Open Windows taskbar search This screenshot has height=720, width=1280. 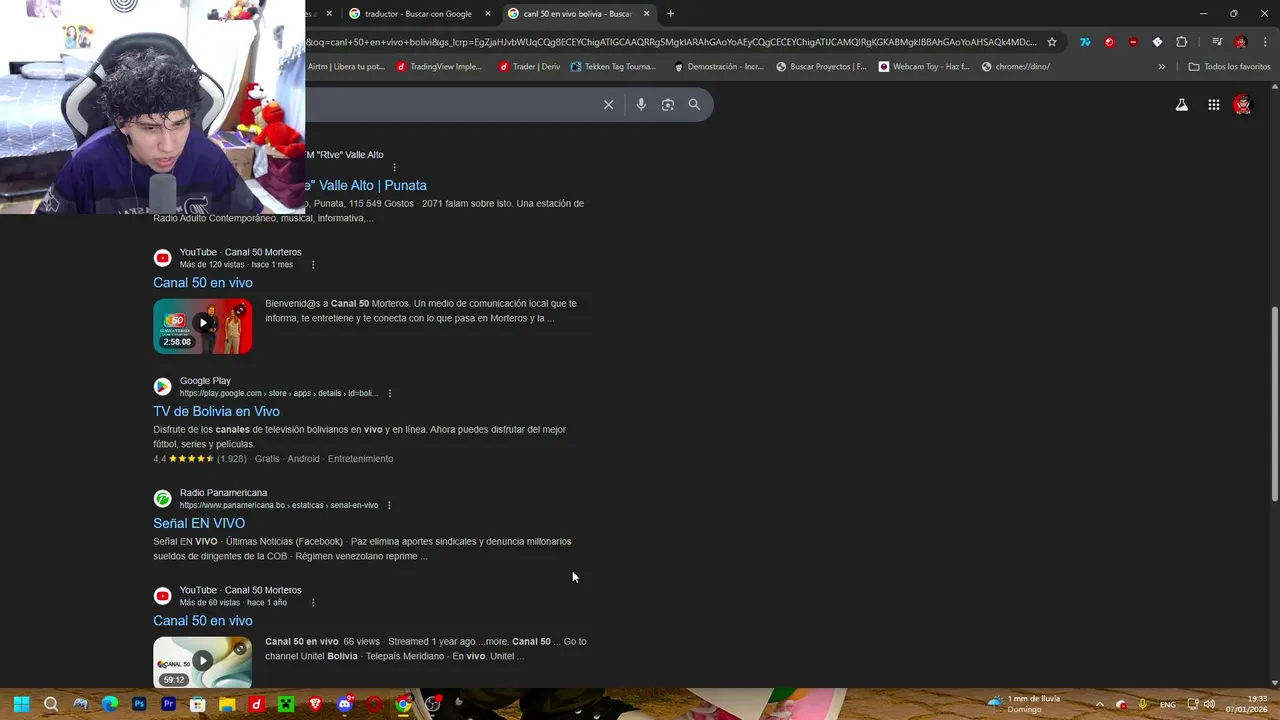coord(51,704)
